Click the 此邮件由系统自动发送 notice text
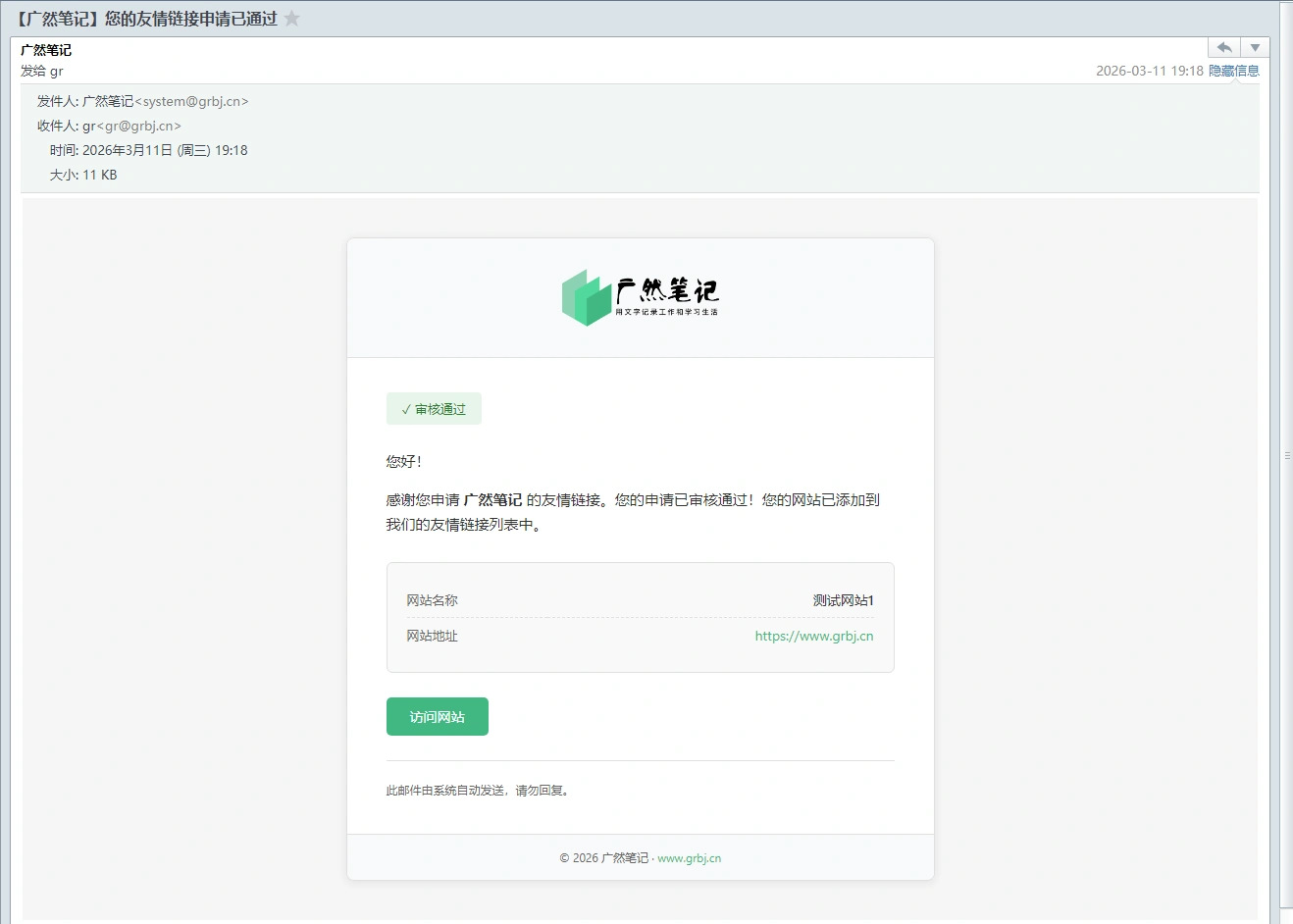Viewport: 1293px width, 924px height. (479, 791)
